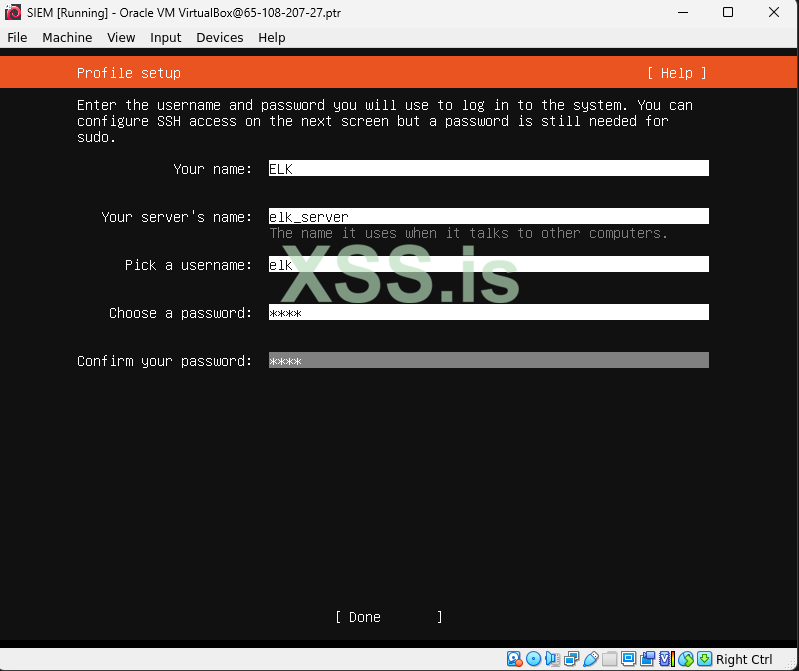This screenshot has height=671, width=799.
Task: Click the 'Your name:' label
Action: point(212,169)
